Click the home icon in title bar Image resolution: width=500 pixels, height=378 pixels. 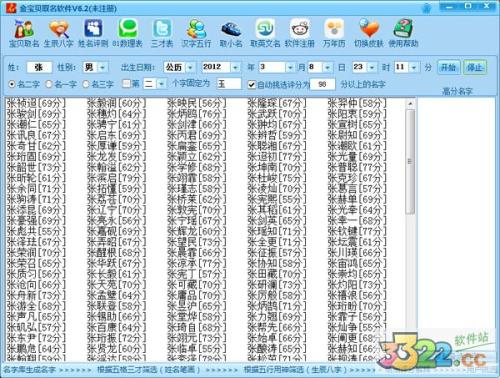pyautogui.click(x=426, y=8)
